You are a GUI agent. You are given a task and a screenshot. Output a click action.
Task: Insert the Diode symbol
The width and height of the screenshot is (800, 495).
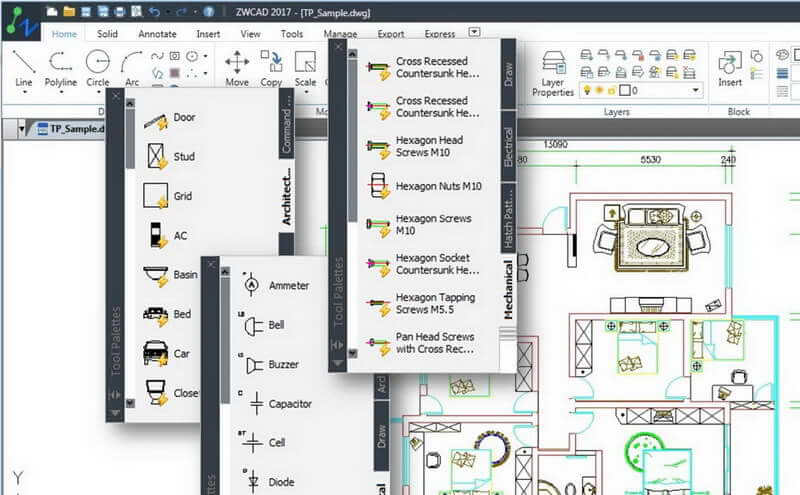pyautogui.click(x=270, y=482)
